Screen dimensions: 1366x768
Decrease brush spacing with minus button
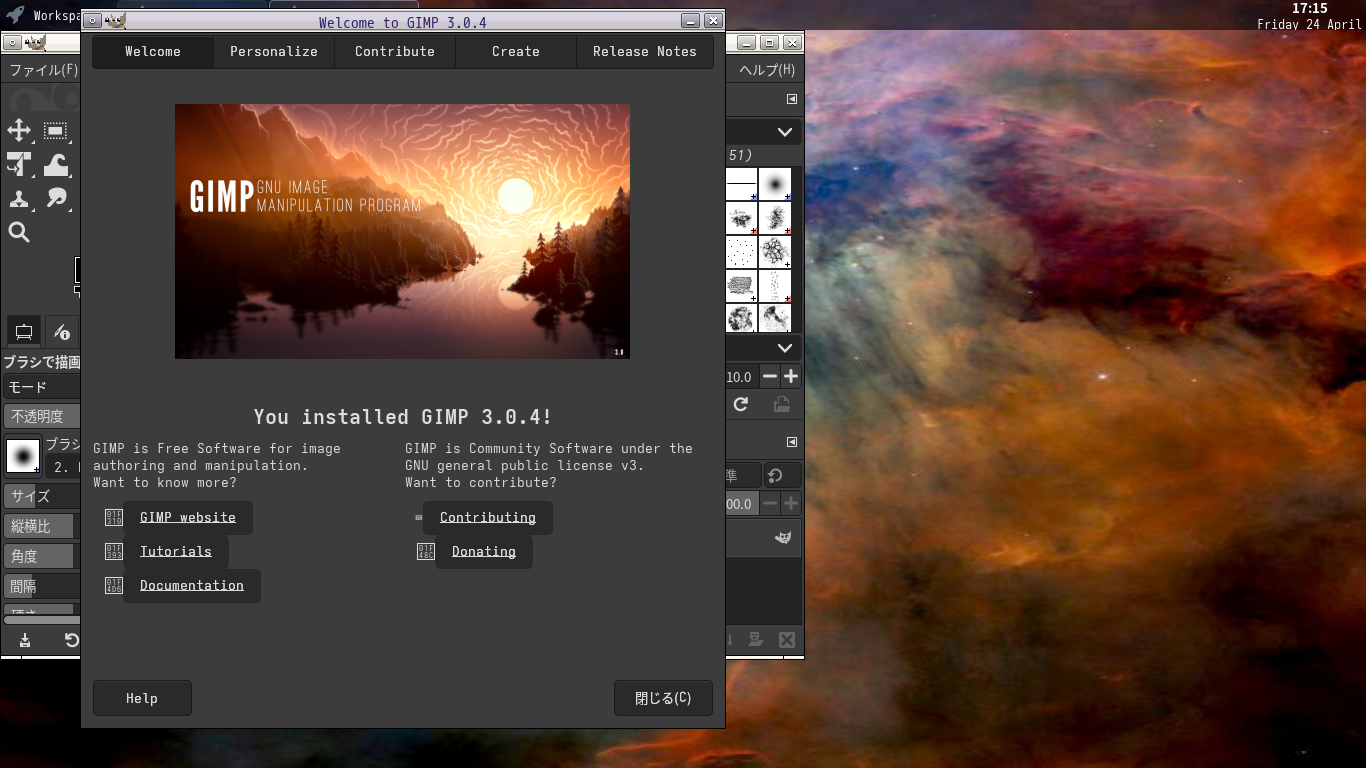[x=770, y=377]
